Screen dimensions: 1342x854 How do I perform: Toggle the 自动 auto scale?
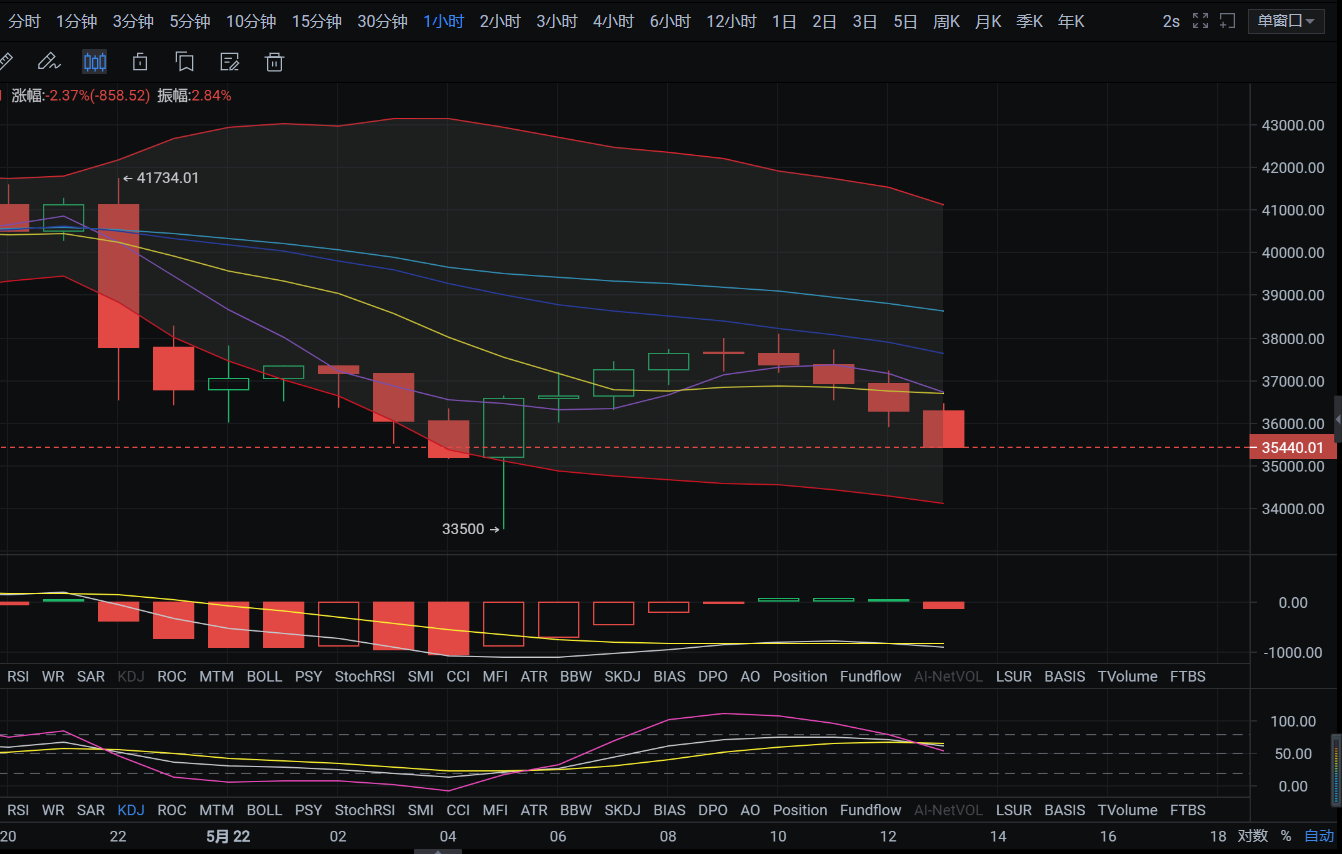tap(1319, 836)
